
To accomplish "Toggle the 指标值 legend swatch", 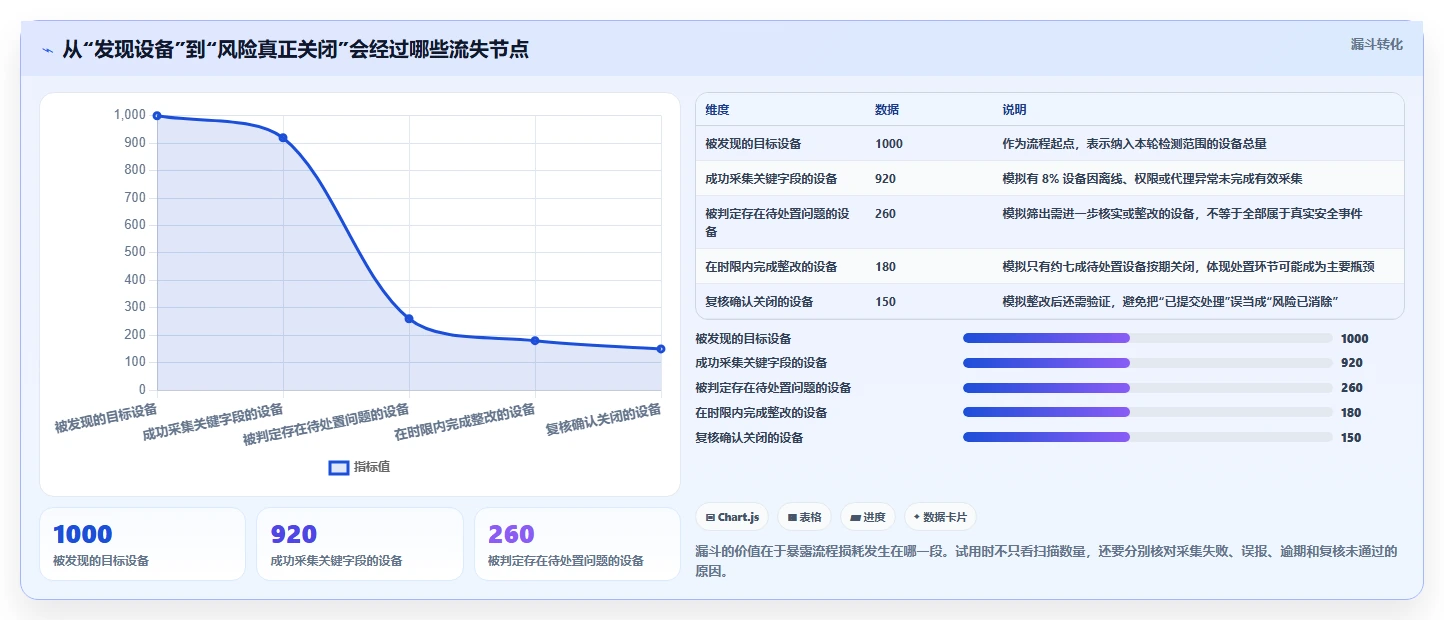I will pos(339,467).
